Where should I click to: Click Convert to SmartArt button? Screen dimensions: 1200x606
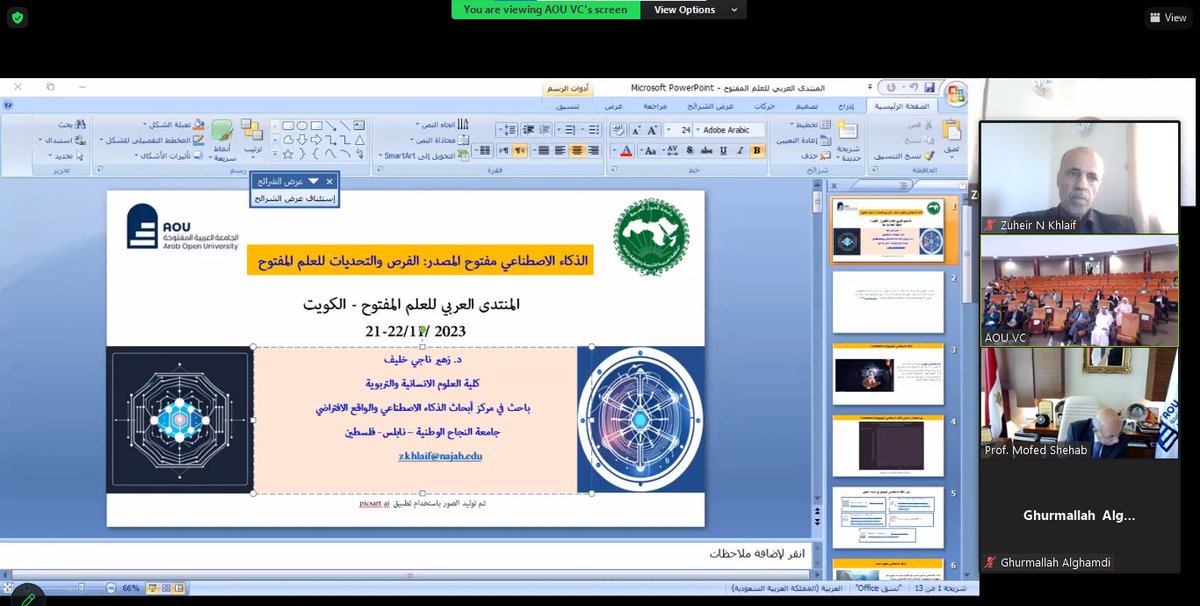425,155
